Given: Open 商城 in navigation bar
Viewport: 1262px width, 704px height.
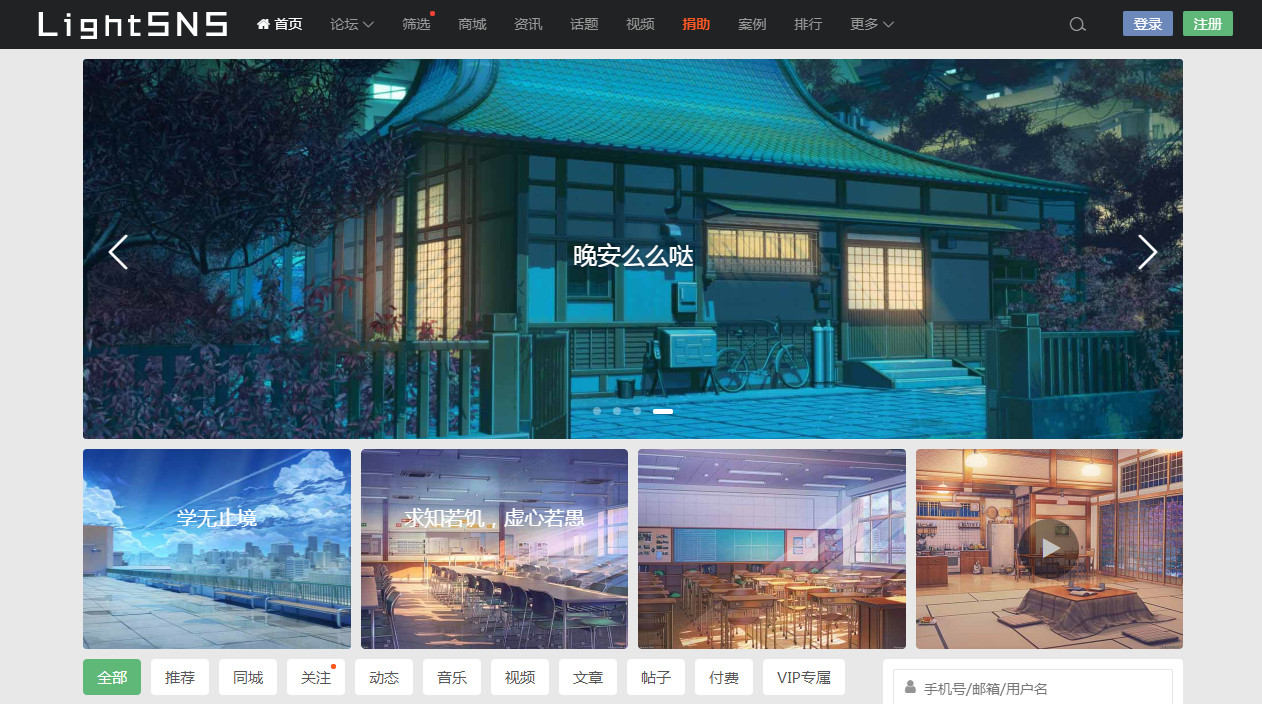Looking at the screenshot, I should pos(472,24).
